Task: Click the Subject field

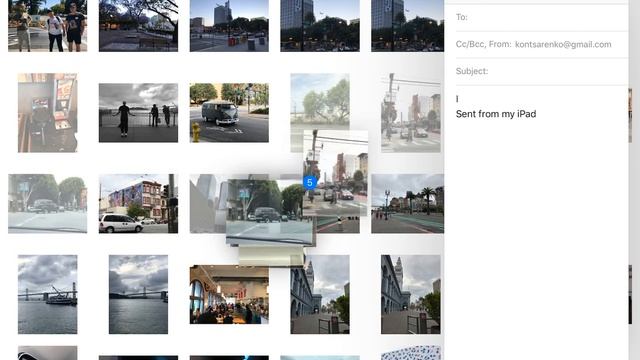Action: click(x=541, y=71)
